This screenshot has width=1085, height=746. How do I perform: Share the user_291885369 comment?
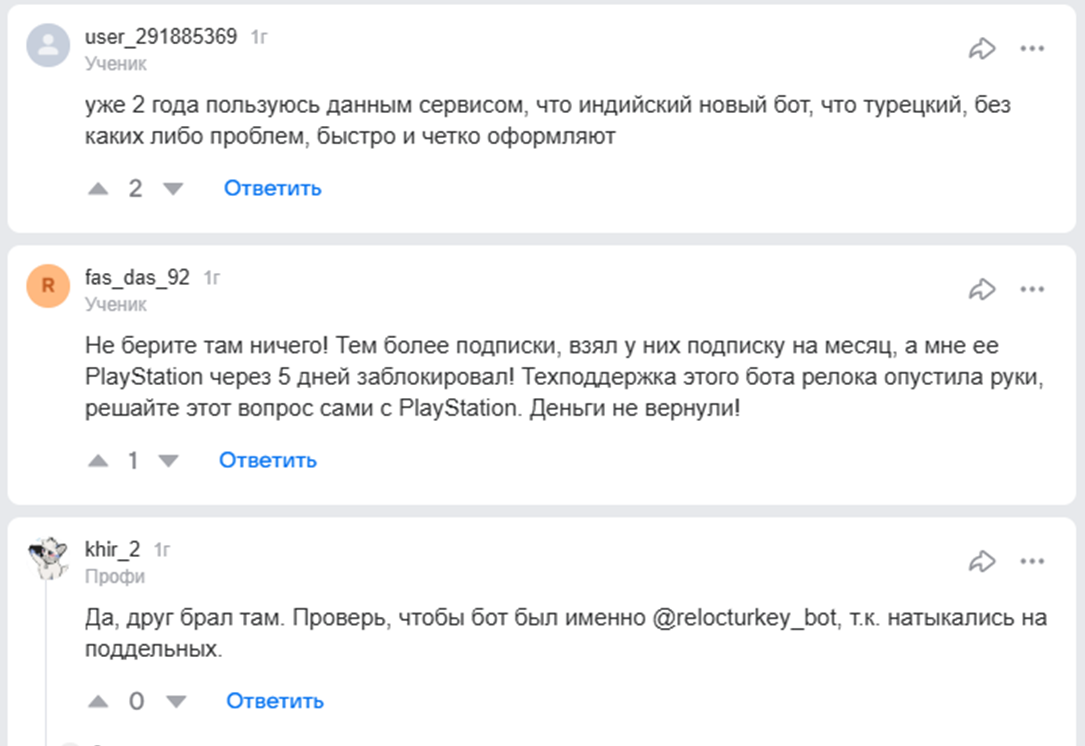point(982,48)
